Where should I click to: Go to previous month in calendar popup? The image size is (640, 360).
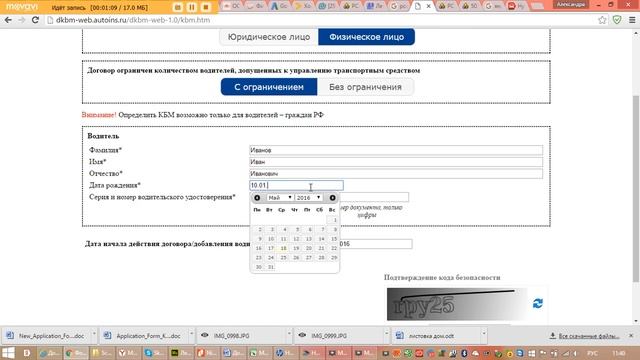[x=257, y=198]
